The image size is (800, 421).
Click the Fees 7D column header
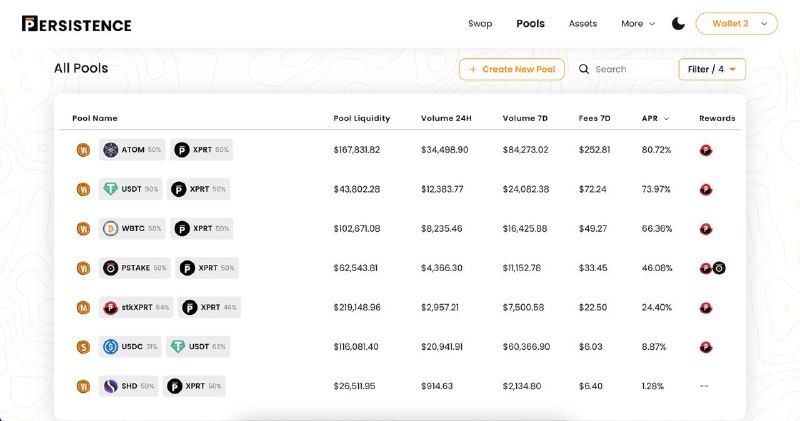tap(594, 118)
